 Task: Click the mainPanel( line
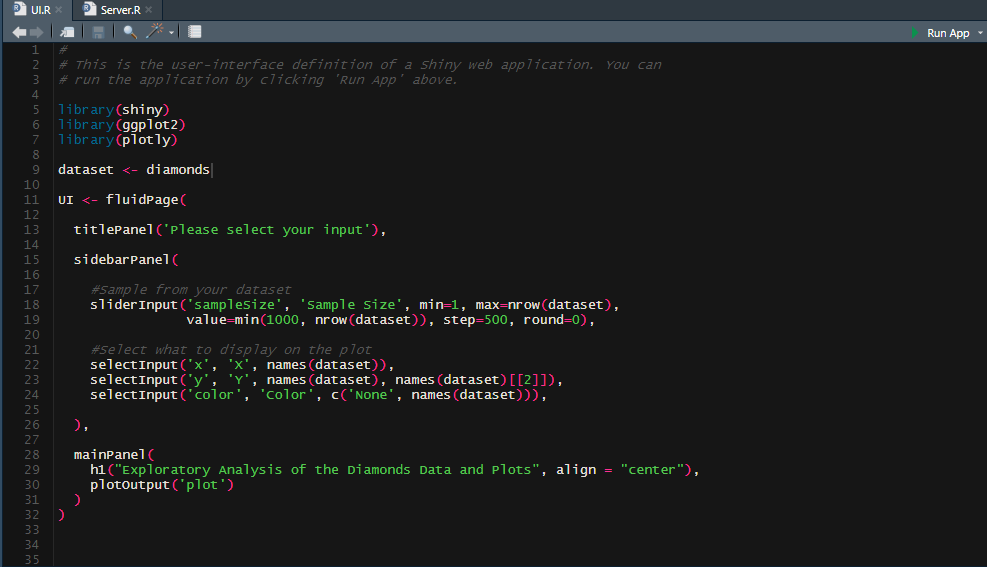(x=114, y=455)
